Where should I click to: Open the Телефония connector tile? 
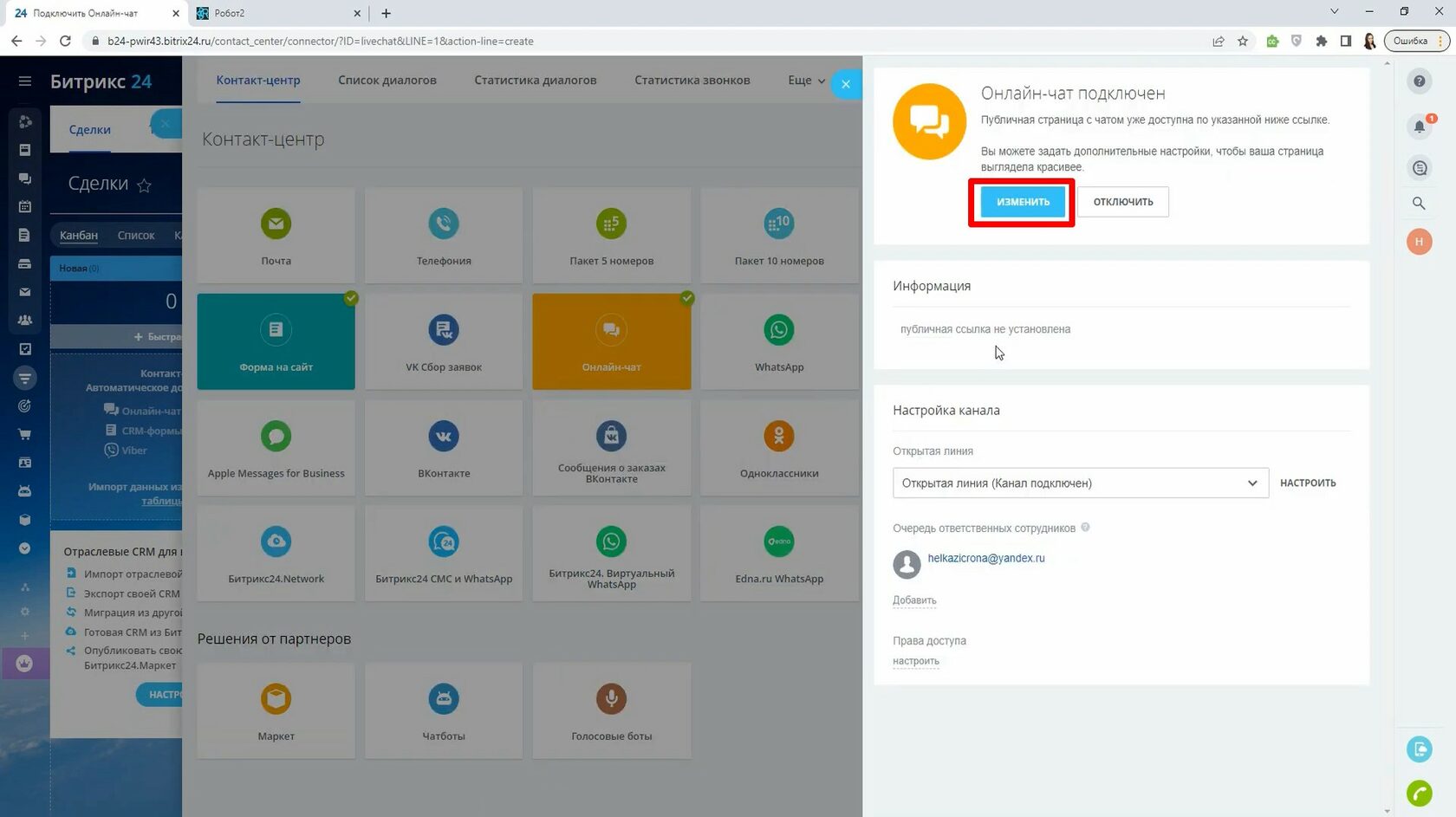444,235
